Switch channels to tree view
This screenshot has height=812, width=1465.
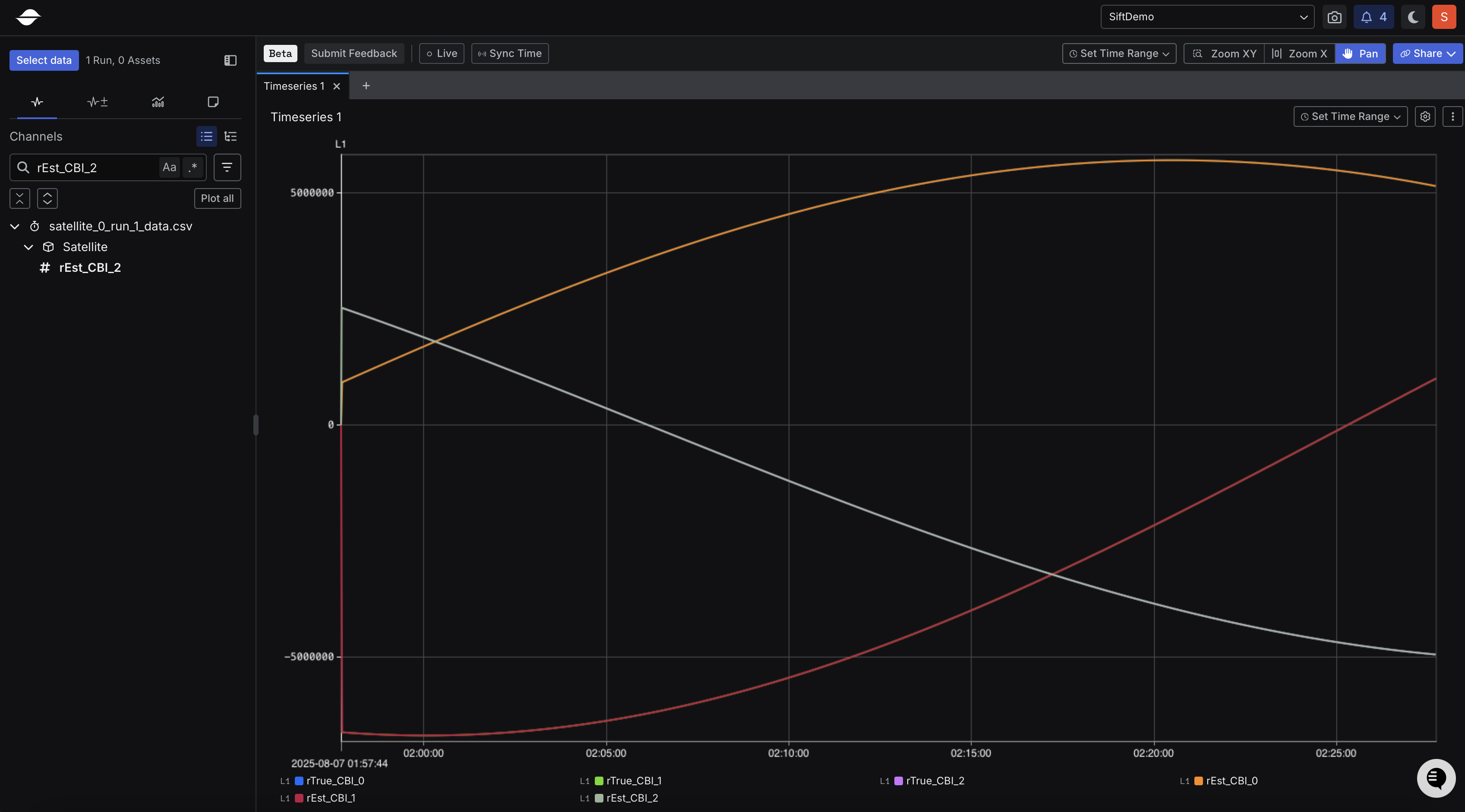coord(230,136)
